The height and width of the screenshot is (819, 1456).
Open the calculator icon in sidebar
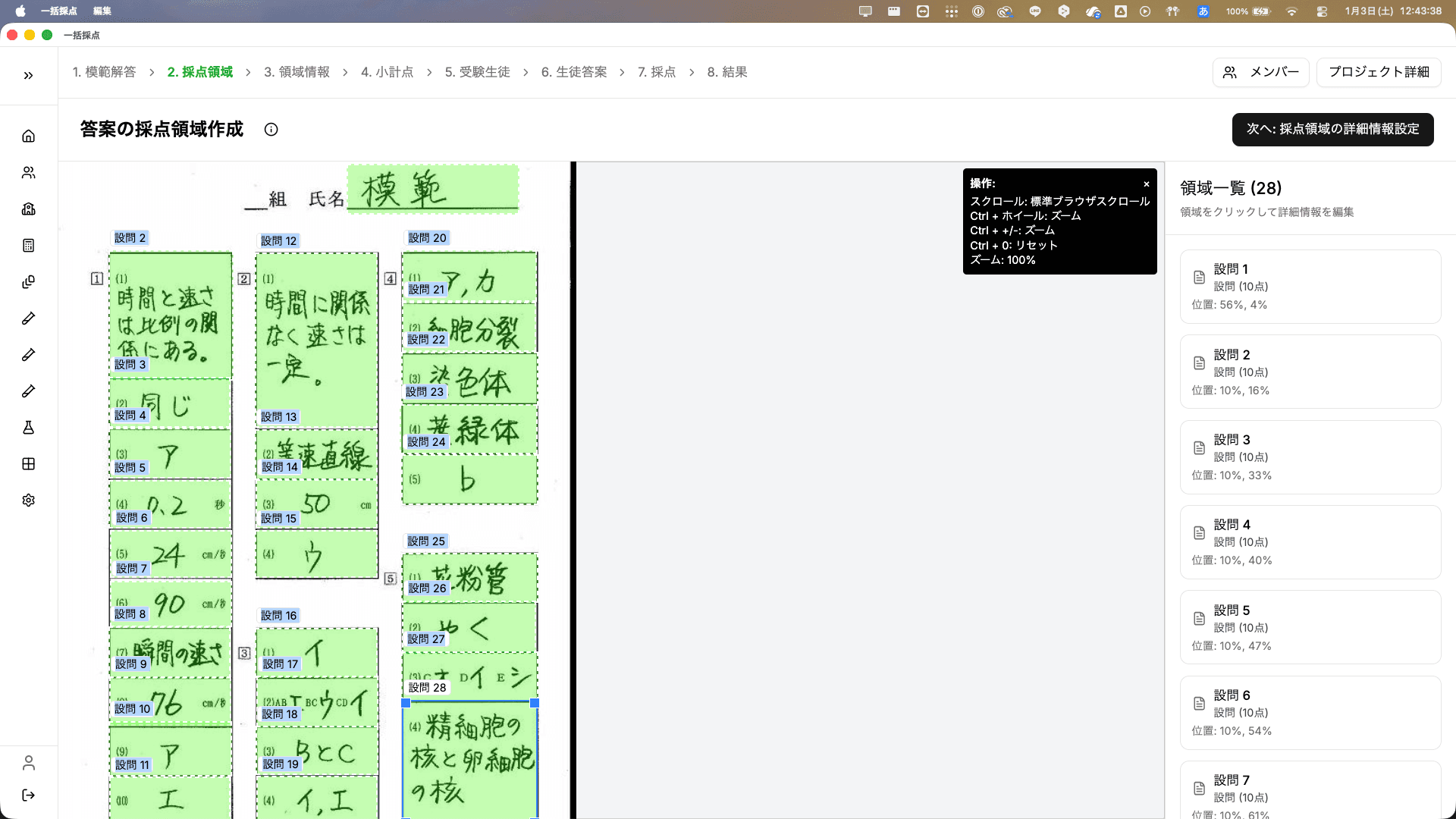[28, 246]
